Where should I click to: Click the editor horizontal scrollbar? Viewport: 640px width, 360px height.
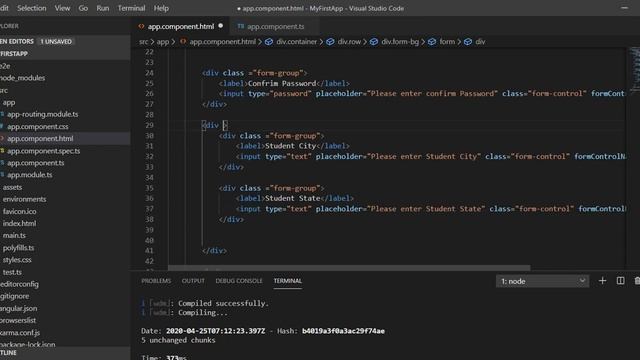(349, 268)
